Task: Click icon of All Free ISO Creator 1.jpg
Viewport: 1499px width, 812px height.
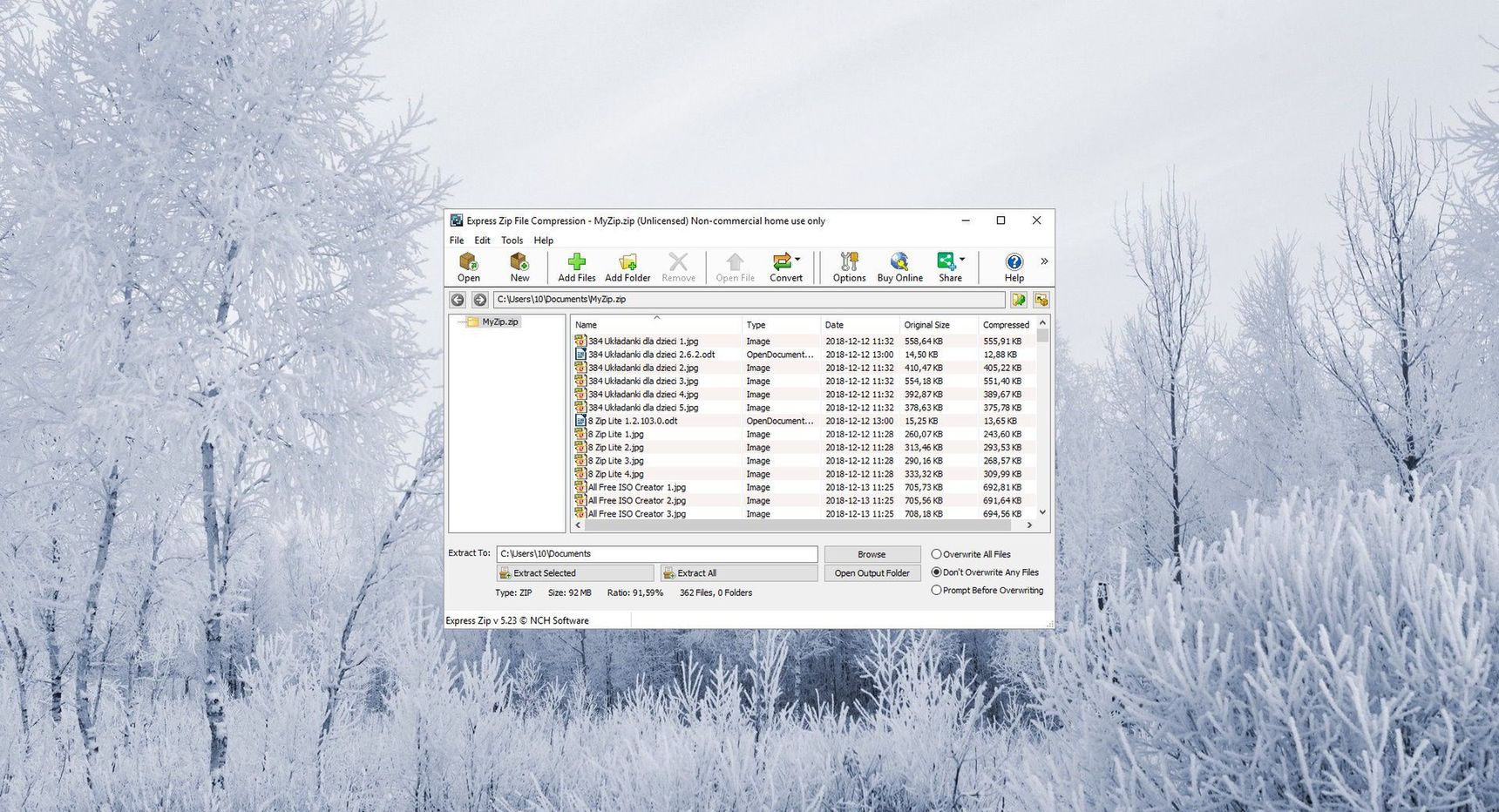Action: pos(580,487)
